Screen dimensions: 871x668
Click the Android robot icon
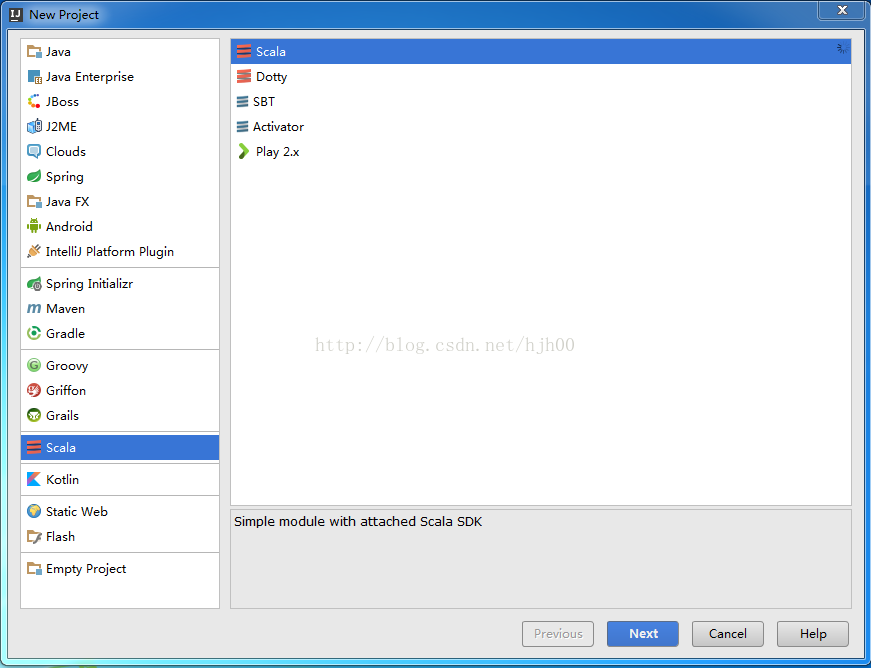(x=34, y=227)
